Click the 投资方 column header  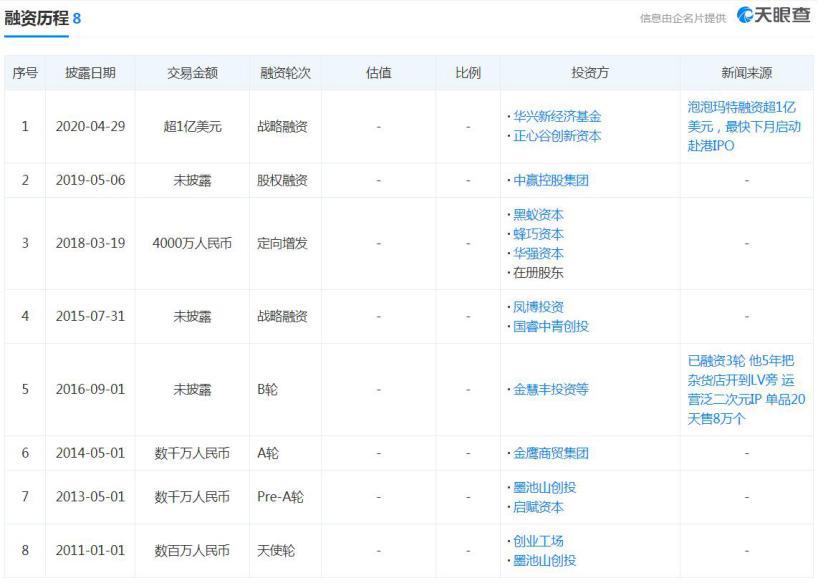[x=590, y=73]
